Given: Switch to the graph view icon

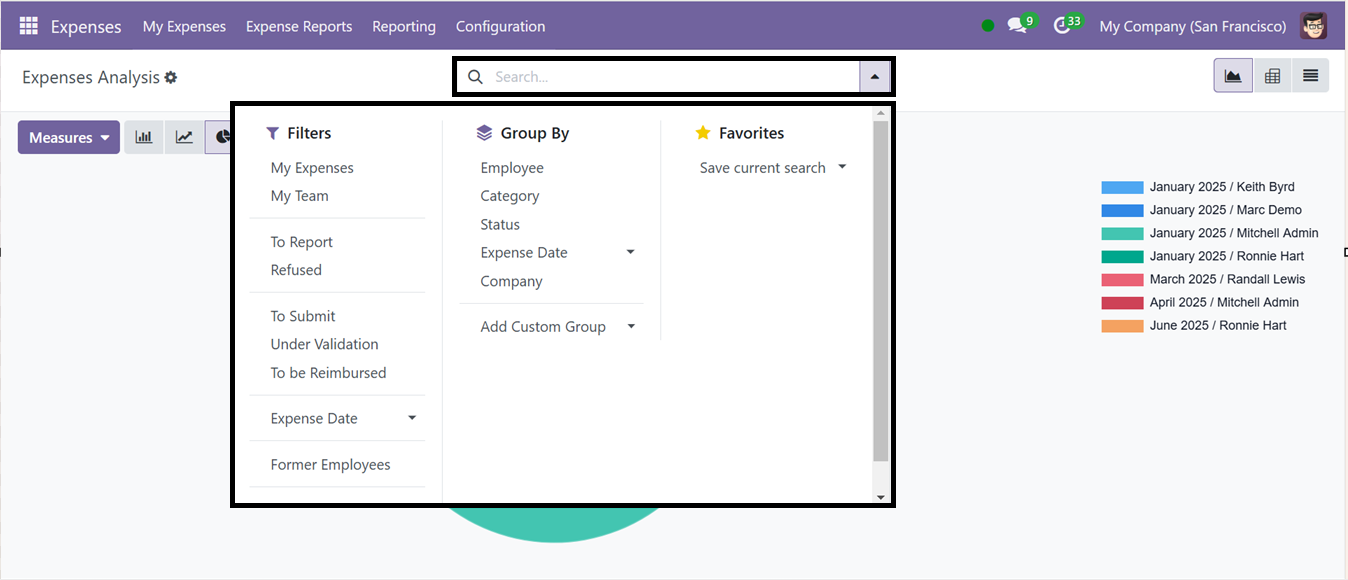Looking at the screenshot, I should [x=1233, y=76].
